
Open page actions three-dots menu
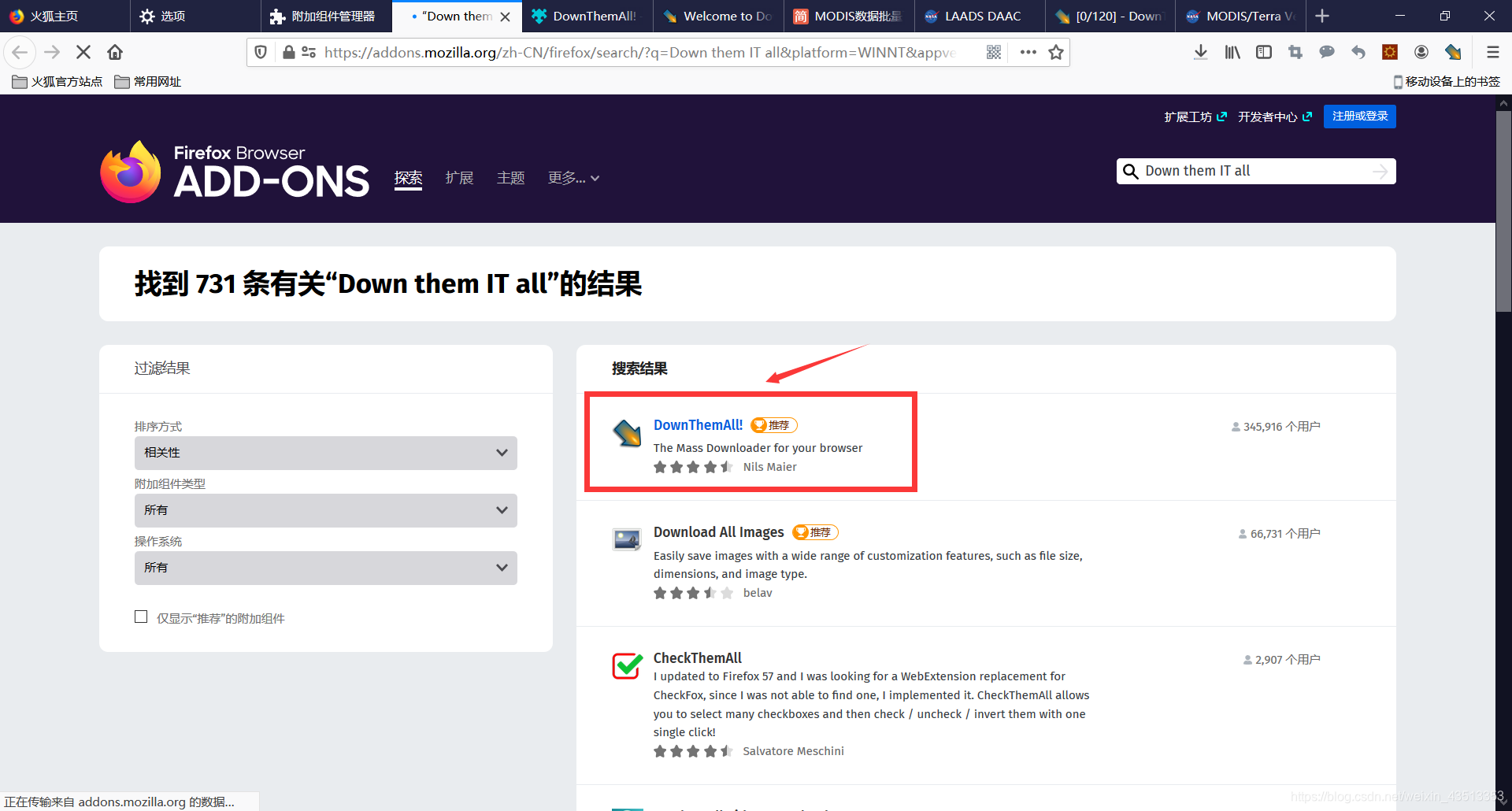[1028, 52]
